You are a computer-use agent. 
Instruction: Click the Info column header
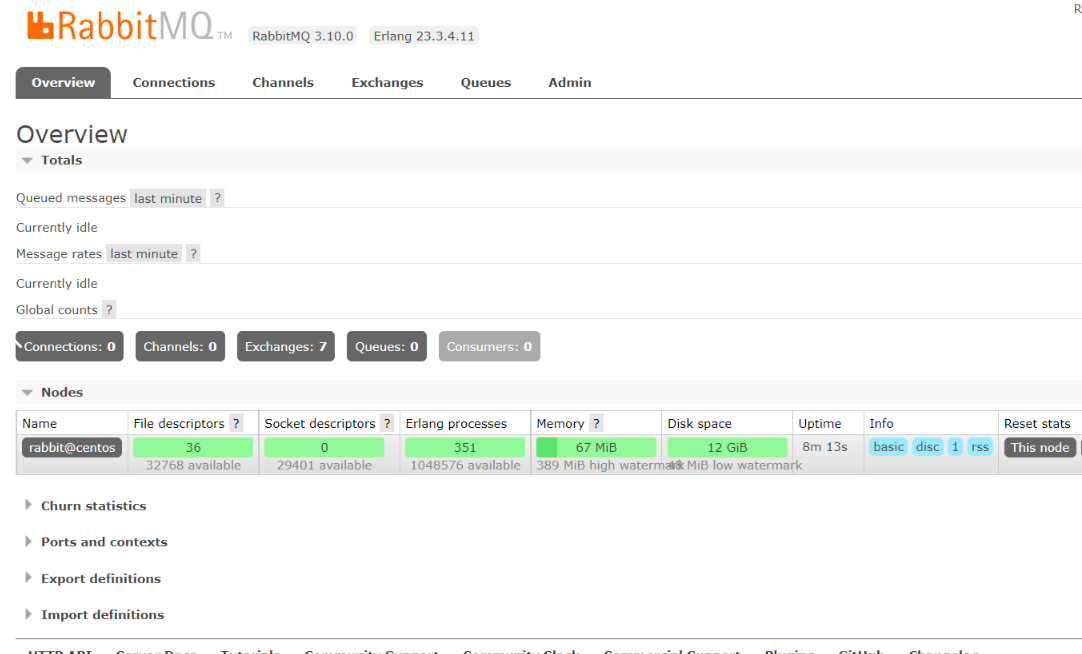point(881,423)
